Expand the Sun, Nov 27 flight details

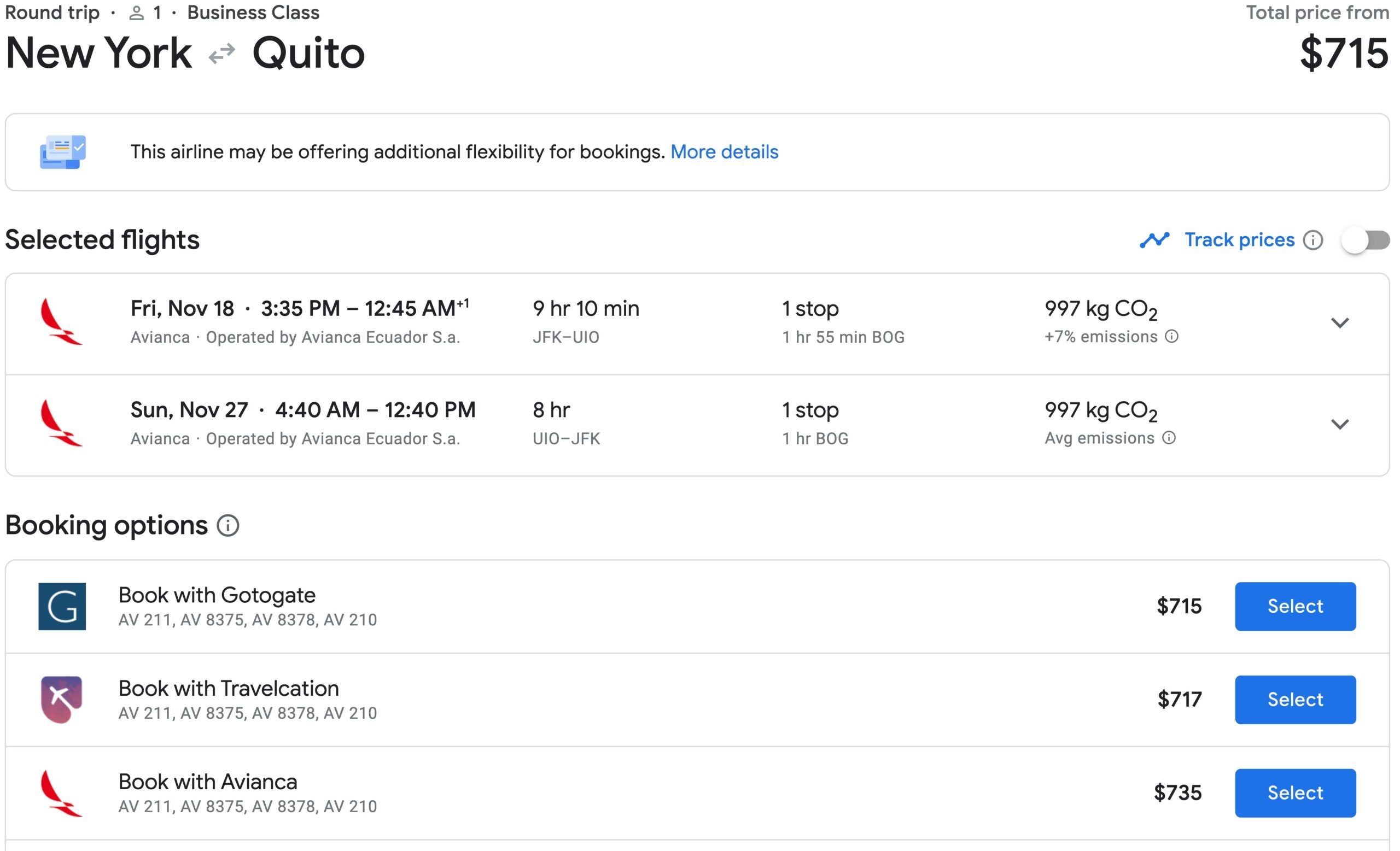(1340, 424)
